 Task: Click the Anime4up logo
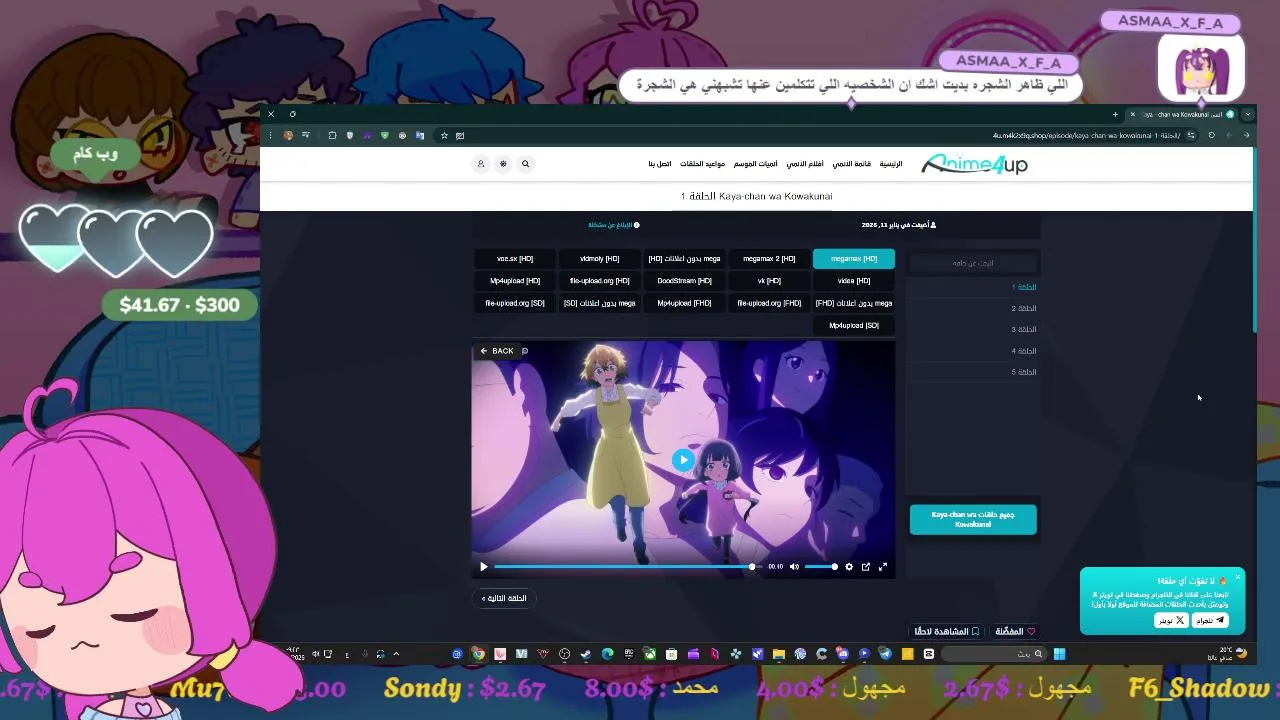[x=974, y=164]
